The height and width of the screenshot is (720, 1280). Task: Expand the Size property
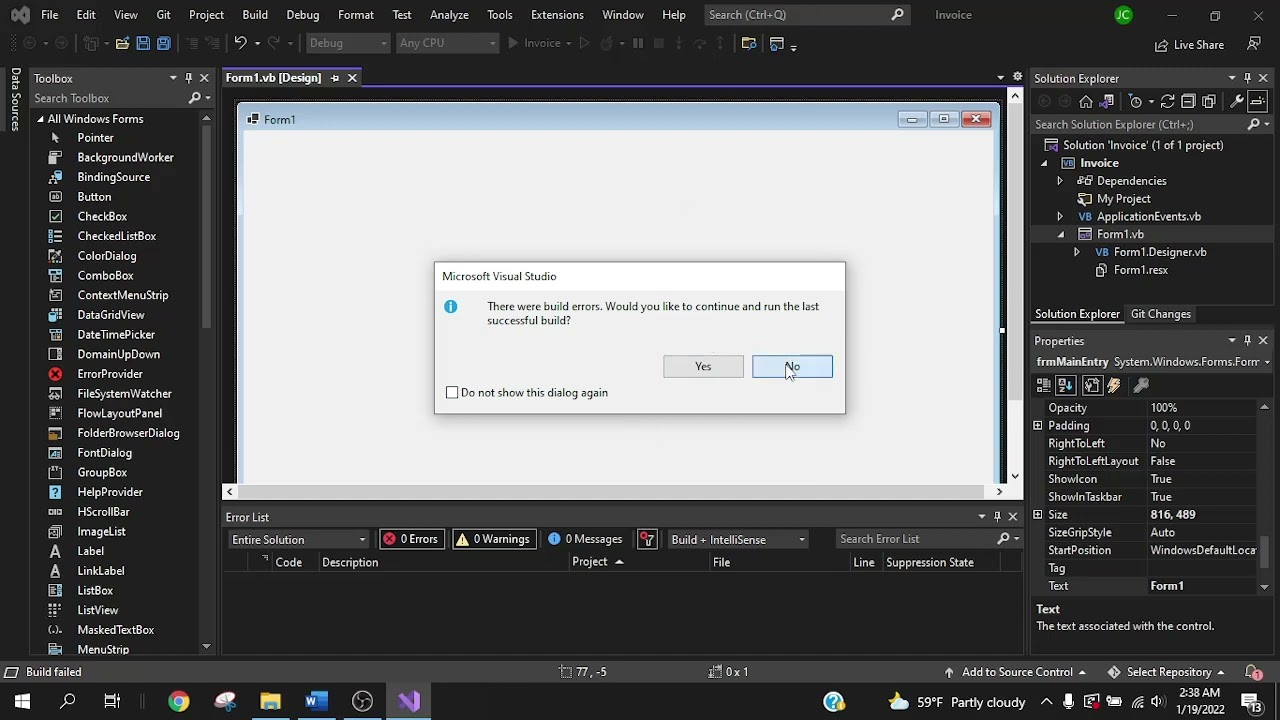pyautogui.click(x=1038, y=515)
